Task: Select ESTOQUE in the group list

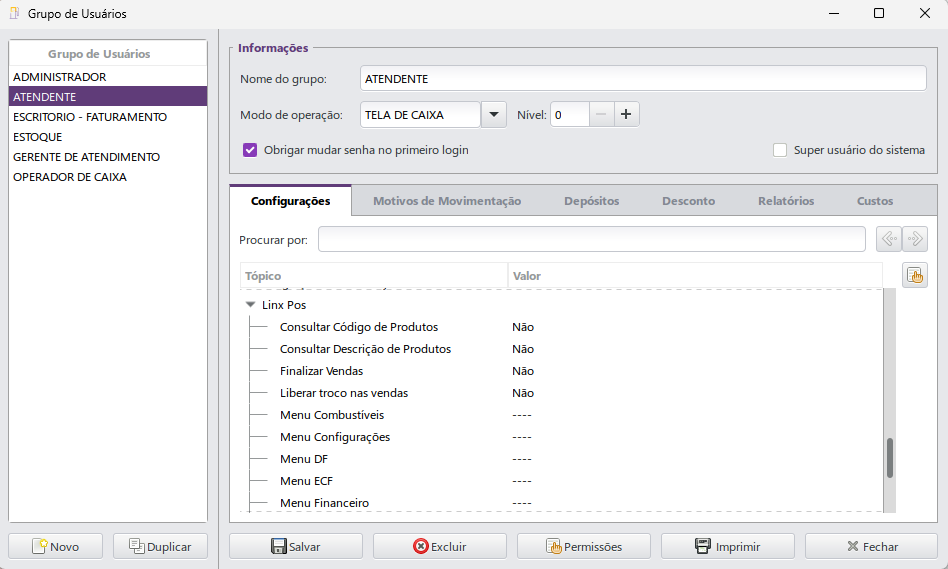Action: pyautogui.click(x=108, y=137)
